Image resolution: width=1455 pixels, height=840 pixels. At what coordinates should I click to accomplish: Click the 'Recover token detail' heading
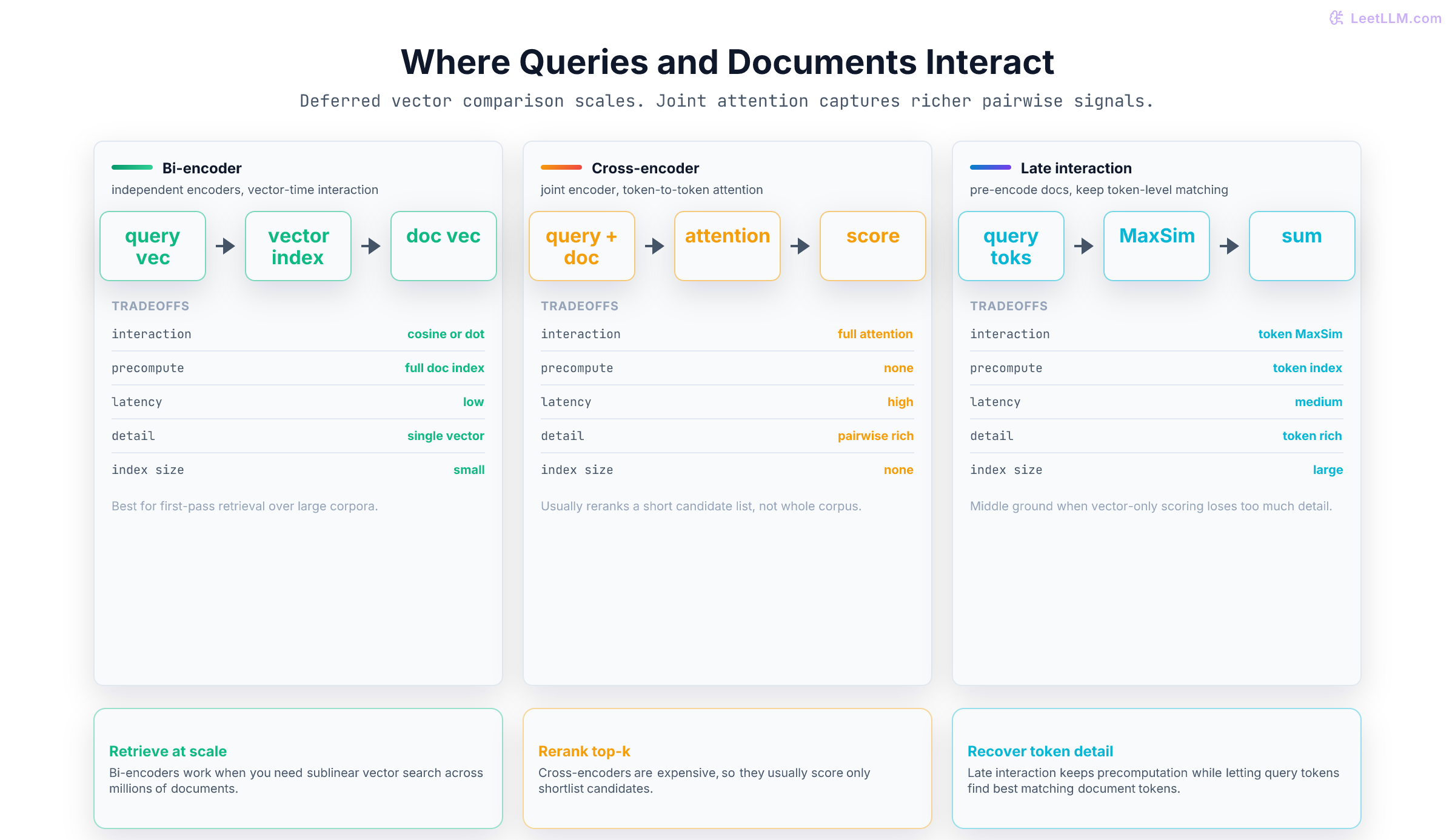(1040, 751)
